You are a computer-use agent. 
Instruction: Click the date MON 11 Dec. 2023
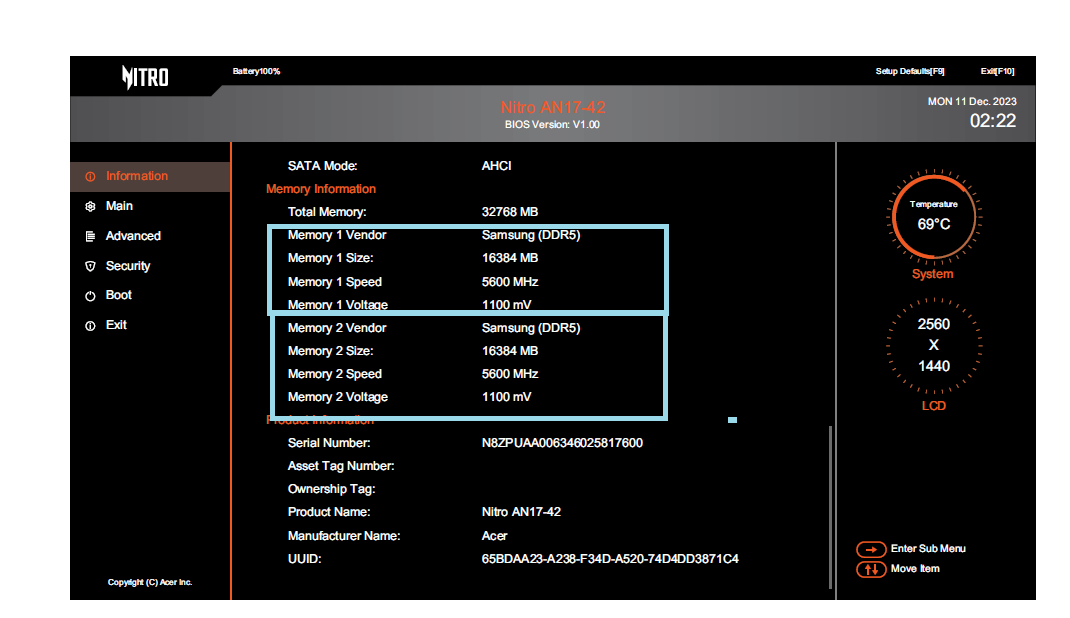point(972,102)
